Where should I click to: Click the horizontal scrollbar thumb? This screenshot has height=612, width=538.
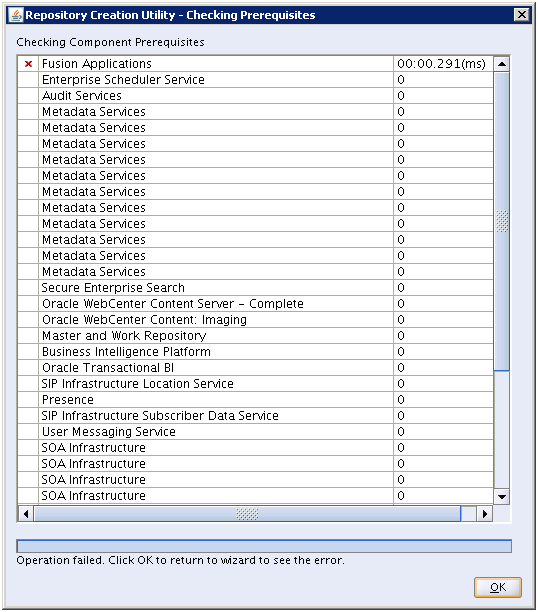pos(248,514)
